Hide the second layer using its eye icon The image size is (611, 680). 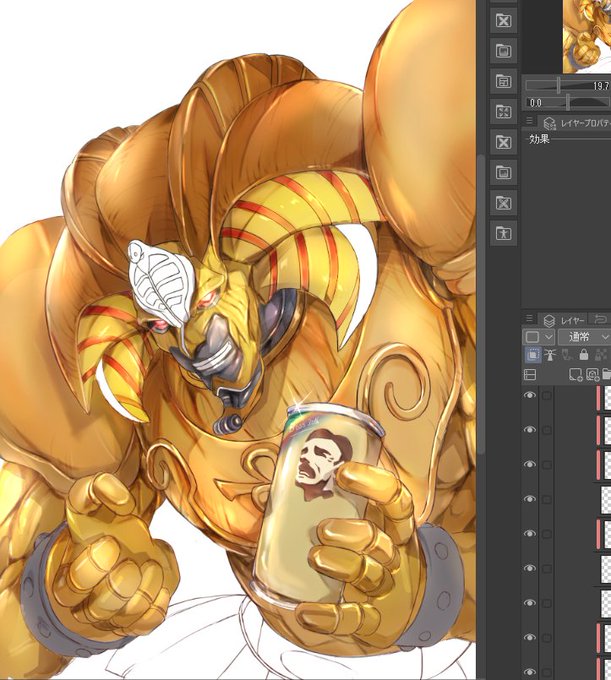(529, 429)
